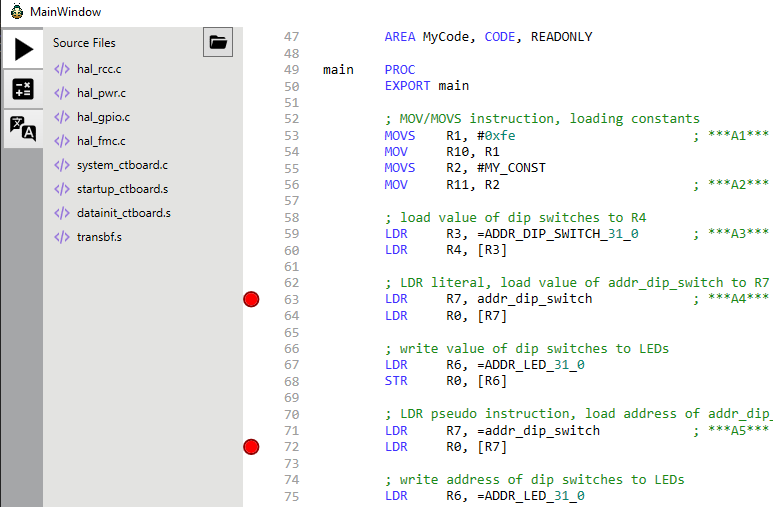Click the Source Files header label
This screenshot has width=773, height=507.
[x=84, y=43]
